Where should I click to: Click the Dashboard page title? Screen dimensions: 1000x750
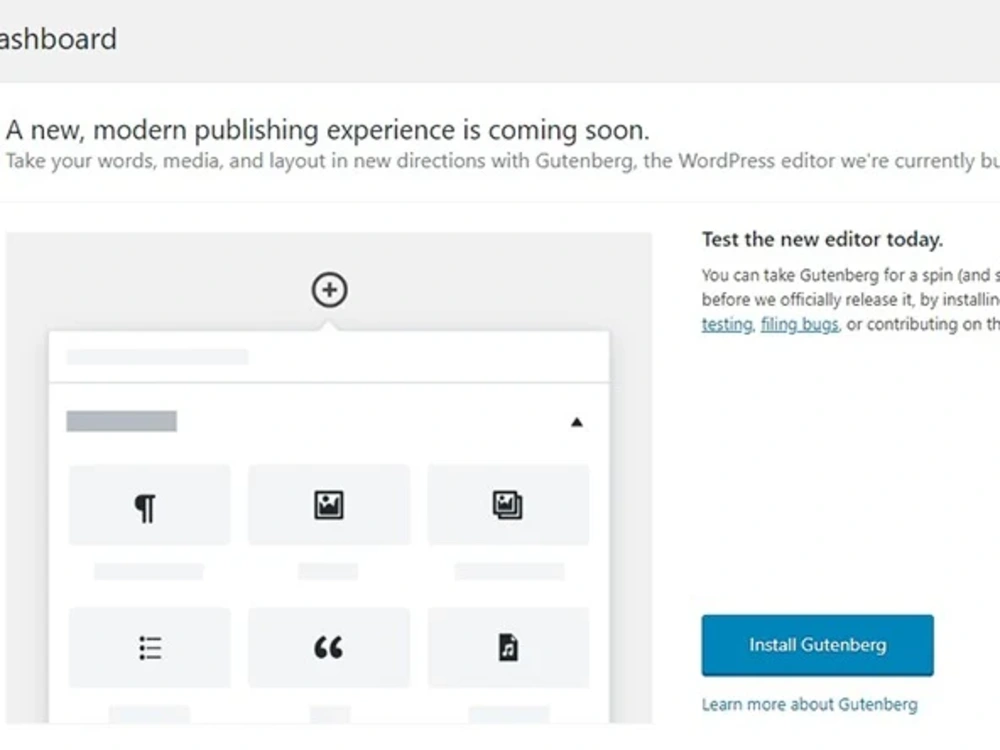58,39
